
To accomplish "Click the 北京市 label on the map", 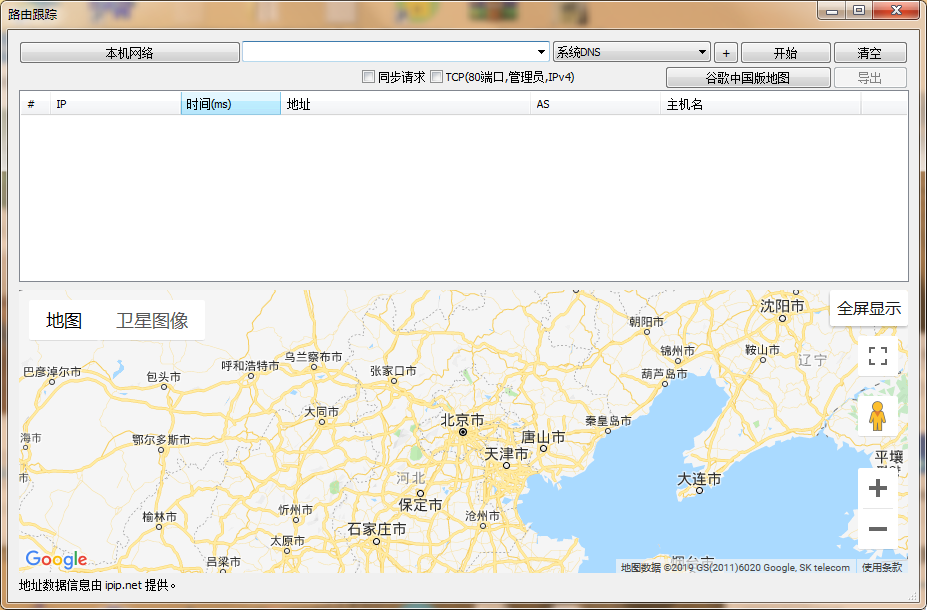I will (x=462, y=420).
